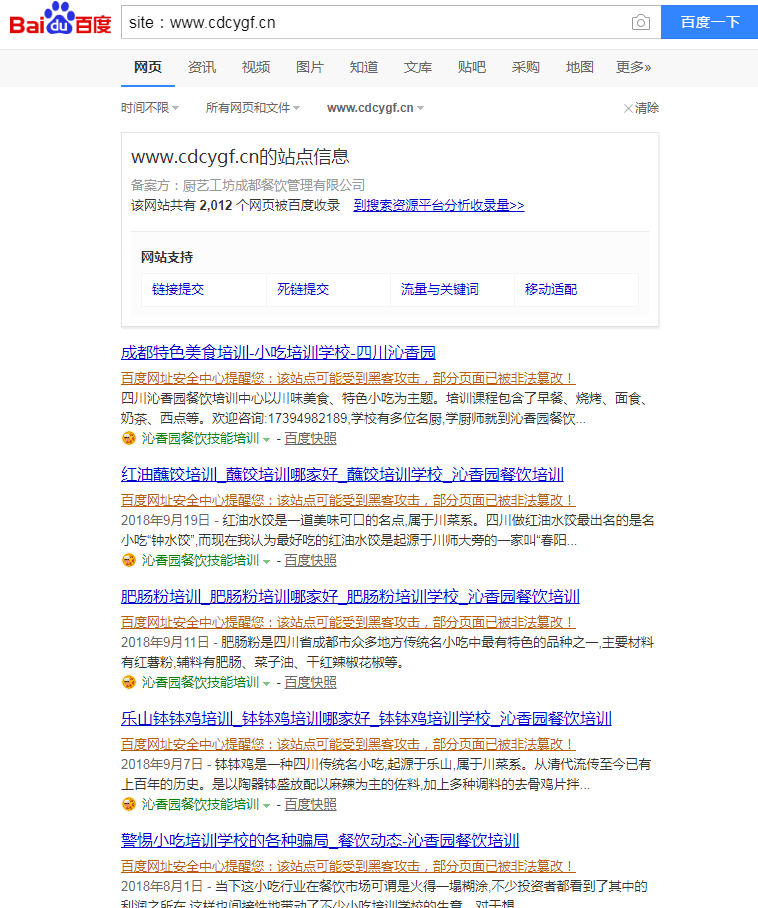
Task: Clear filters with the 清除 button
Action: (x=641, y=108)
